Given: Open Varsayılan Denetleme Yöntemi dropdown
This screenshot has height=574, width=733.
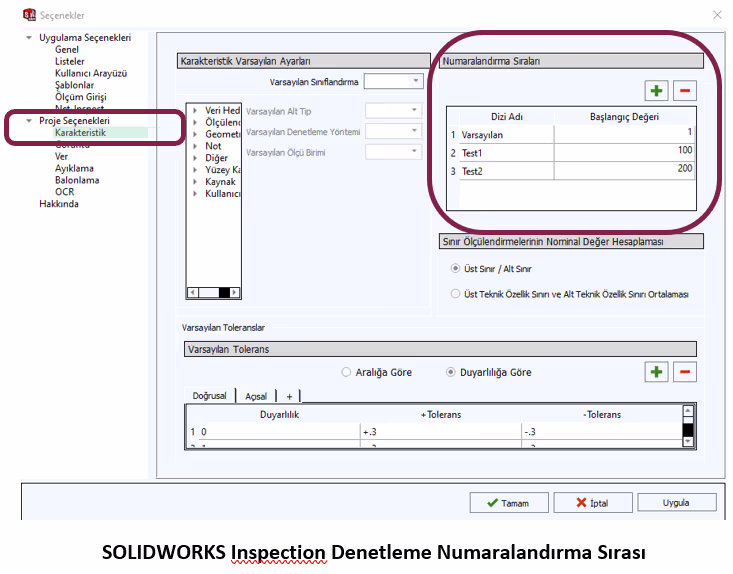Looking at the screenshot, I should (394, 131).
